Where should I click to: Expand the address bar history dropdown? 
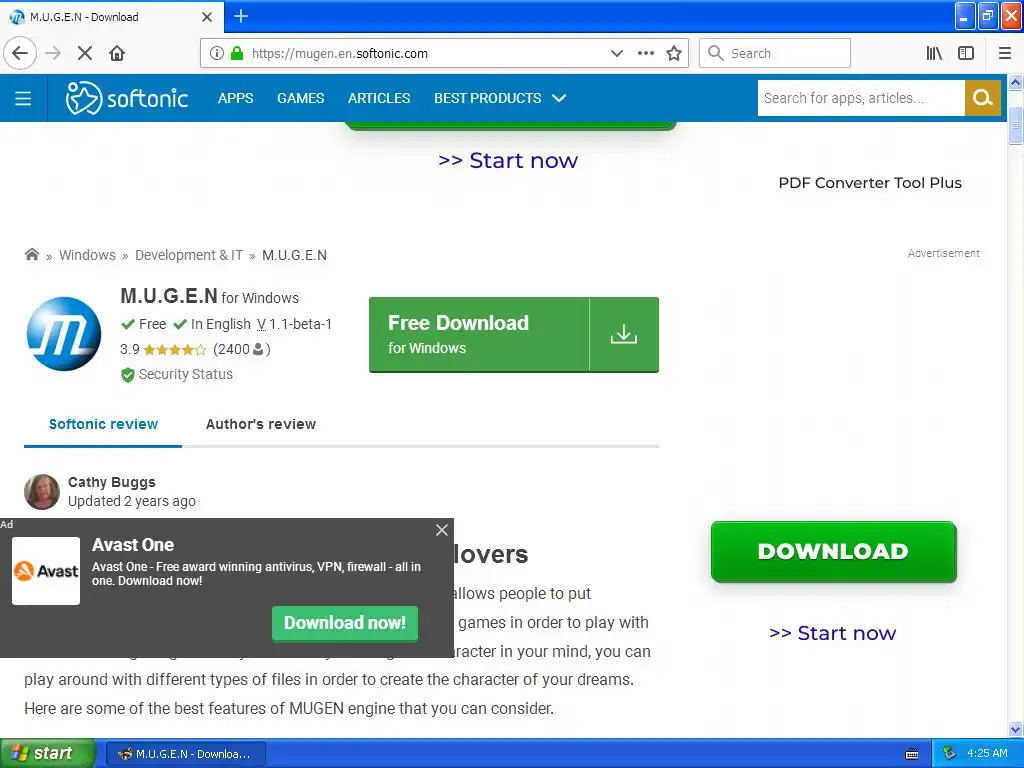tap(616, 53)
